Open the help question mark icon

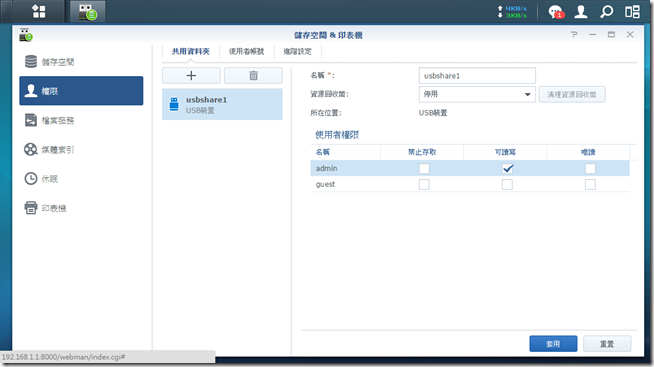pyautogui.click(x=574, y=35)
